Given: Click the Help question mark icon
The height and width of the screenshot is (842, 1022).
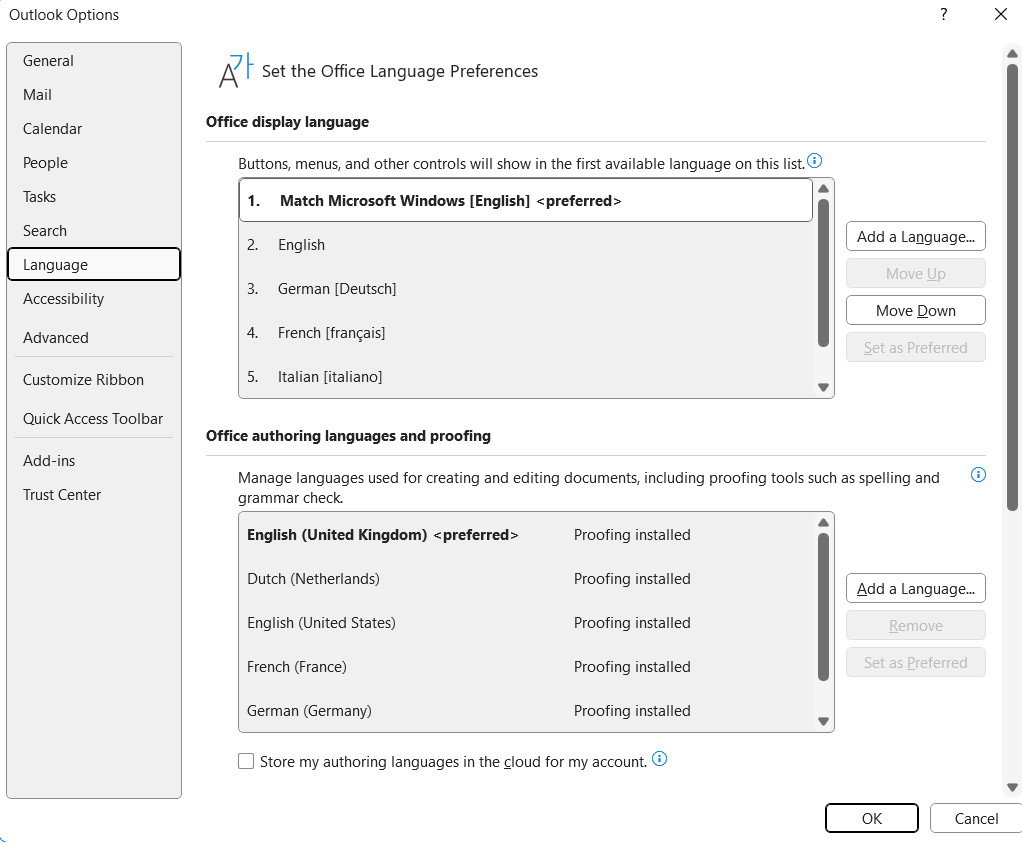Looking at the screenshot, I should [943, 14].
